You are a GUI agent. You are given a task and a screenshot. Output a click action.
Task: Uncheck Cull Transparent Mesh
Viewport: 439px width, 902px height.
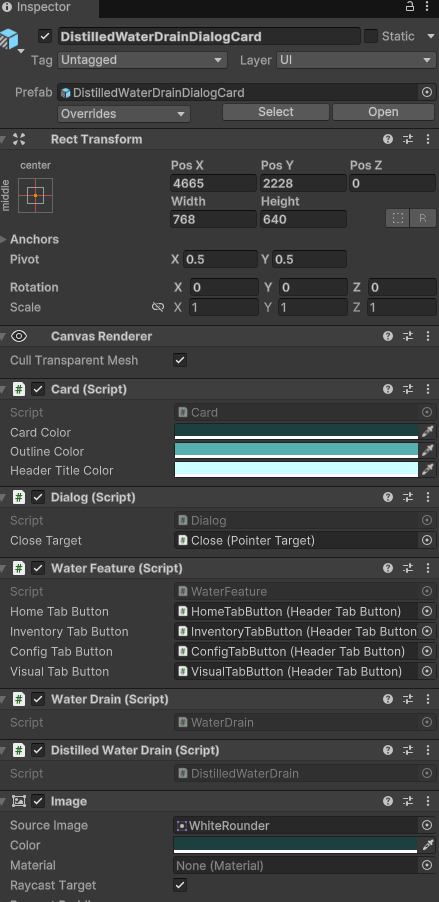tap(180, 361)
